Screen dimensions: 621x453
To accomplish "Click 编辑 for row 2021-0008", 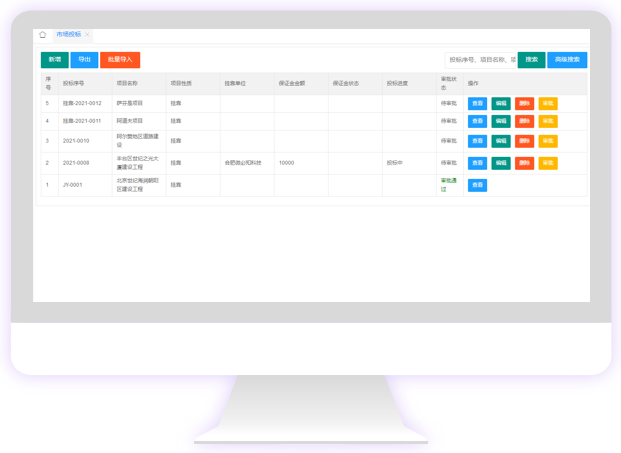I will tap(501, 163).
